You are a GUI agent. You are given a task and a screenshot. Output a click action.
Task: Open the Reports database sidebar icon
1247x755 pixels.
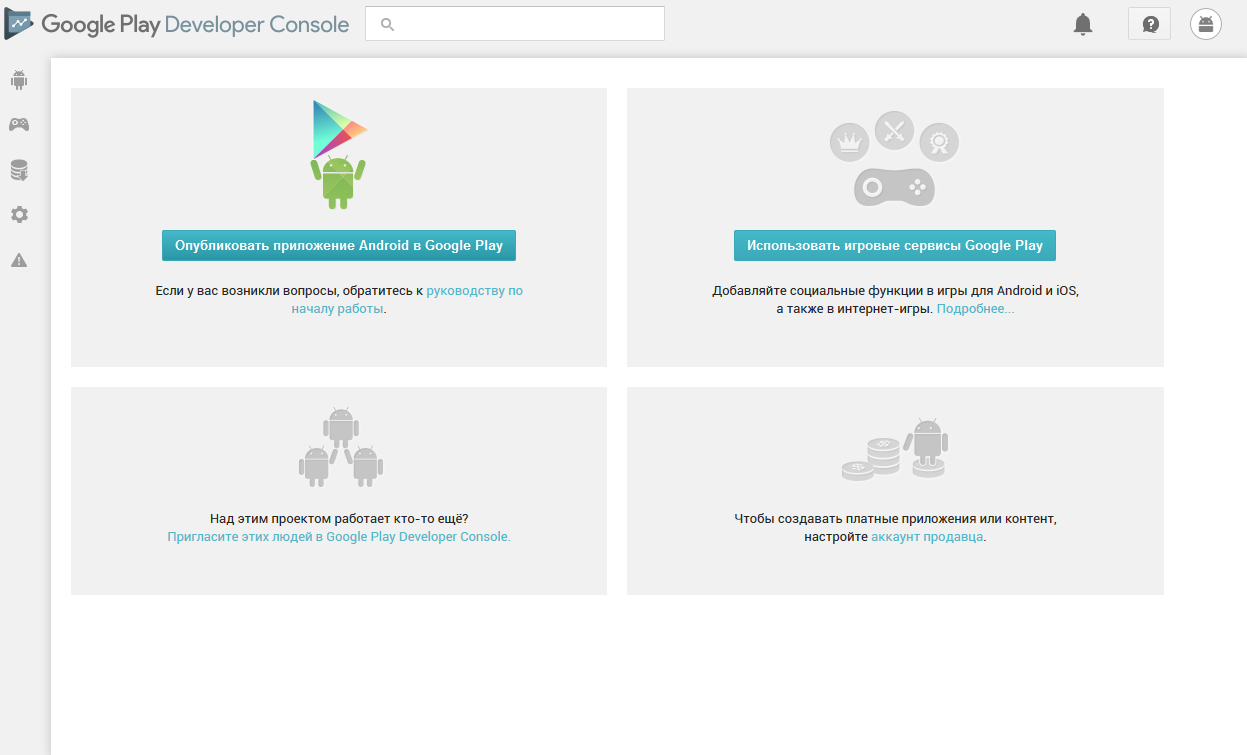[19, 170]
